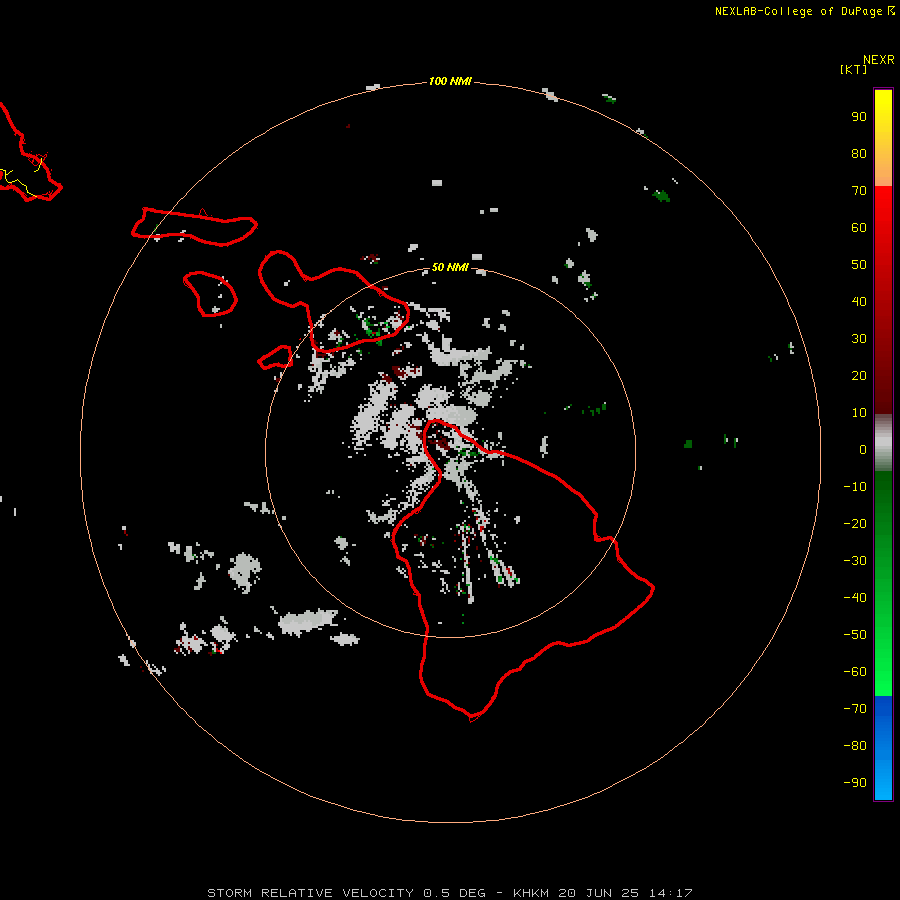
Task: Pick the orange segment of velocity color bar
Action: point(883,166)
